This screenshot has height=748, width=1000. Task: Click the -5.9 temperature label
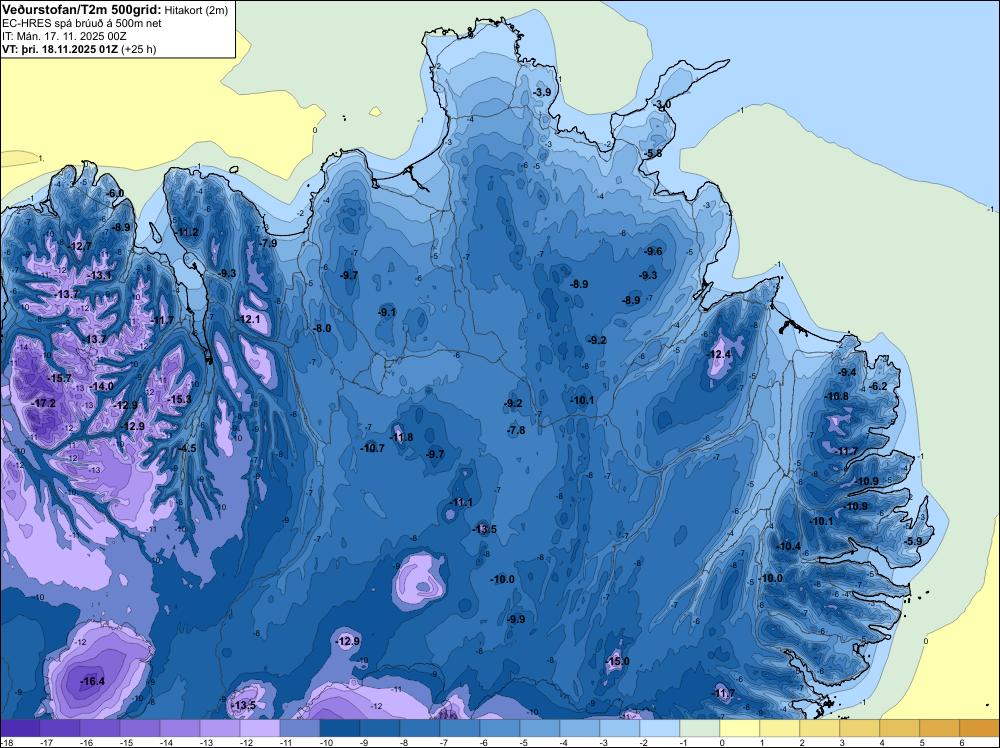913,541
